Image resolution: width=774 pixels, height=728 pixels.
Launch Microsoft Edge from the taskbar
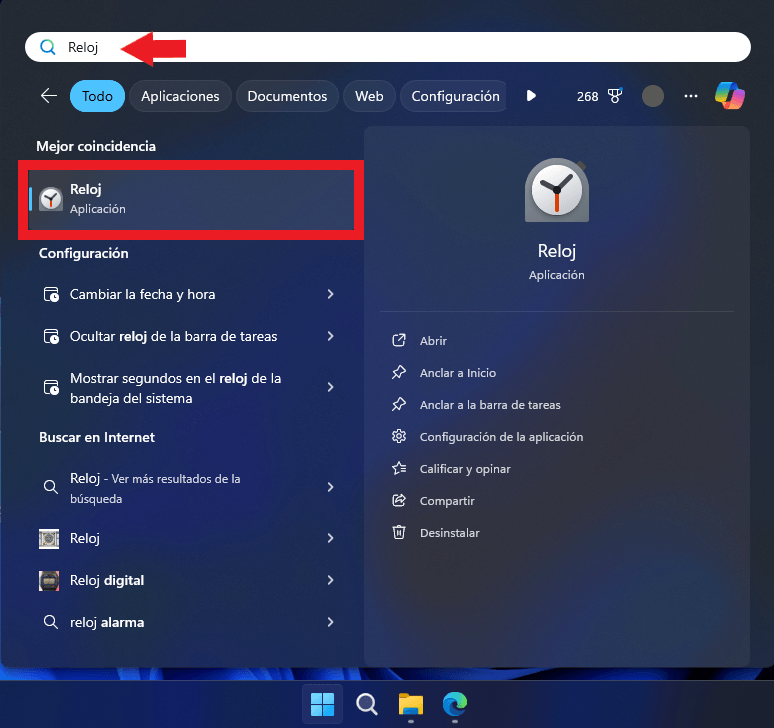click(455, 704)
